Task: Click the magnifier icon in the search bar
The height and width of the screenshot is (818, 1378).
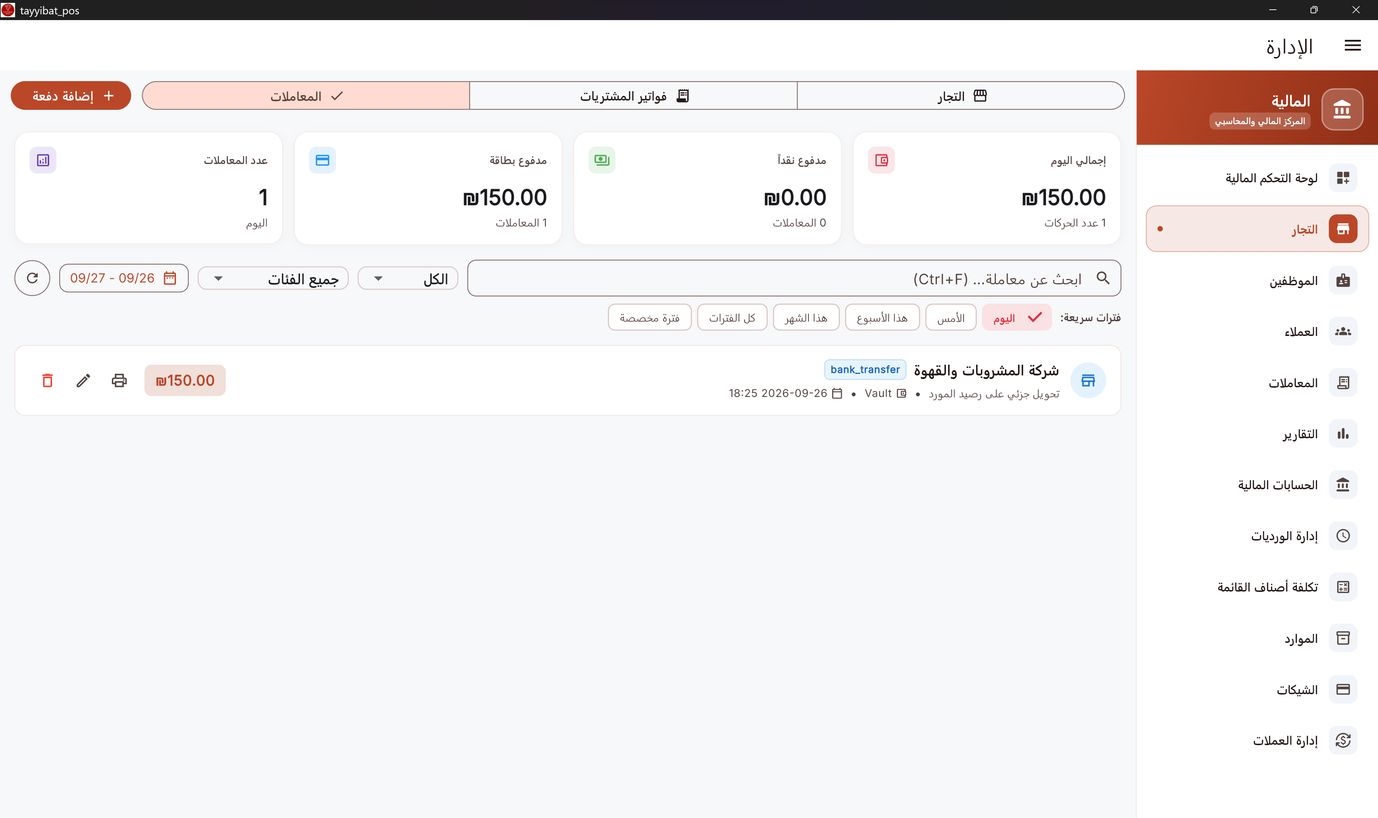Action: pyautogui.click(x=1103, y=278)
